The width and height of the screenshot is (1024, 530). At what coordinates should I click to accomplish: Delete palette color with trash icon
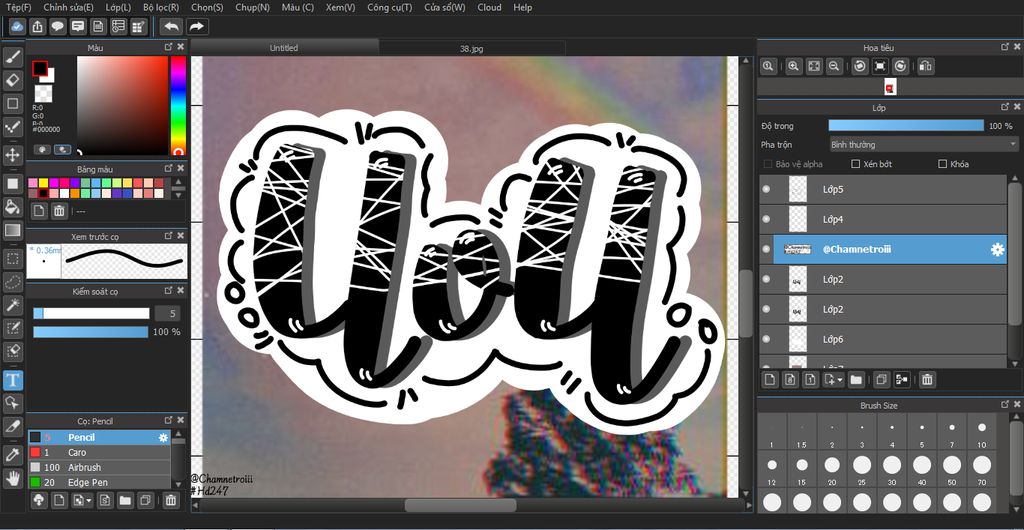coord(59,211)
